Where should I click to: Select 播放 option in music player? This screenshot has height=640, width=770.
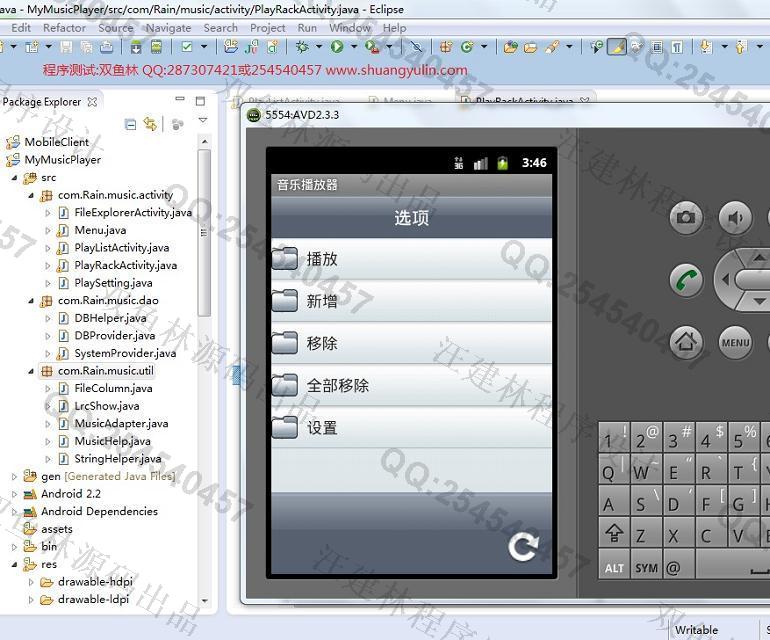pyautogui.click(x=412, y=259)
